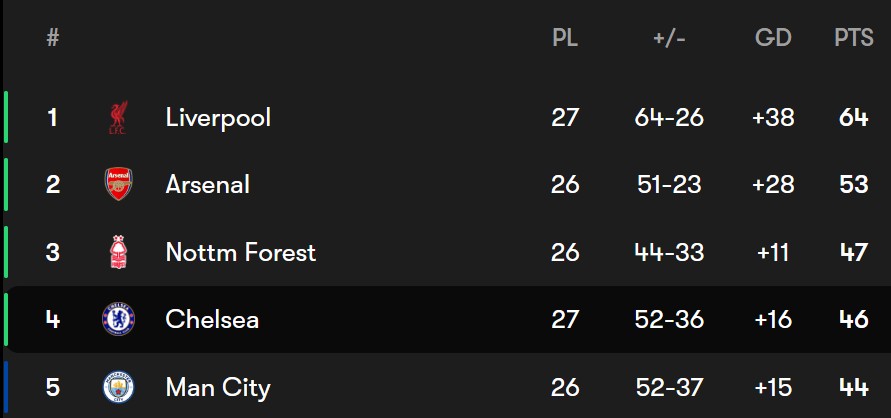Select the Nottm Forest team name

click(240, 252)
